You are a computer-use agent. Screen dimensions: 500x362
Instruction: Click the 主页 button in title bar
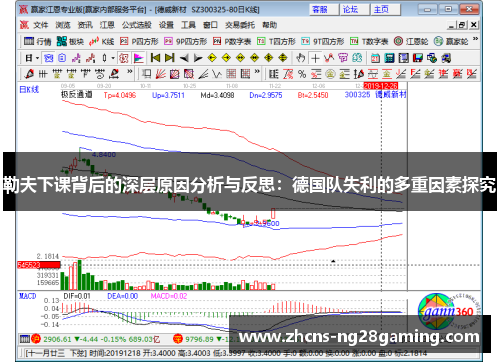[x=385, y=9]
